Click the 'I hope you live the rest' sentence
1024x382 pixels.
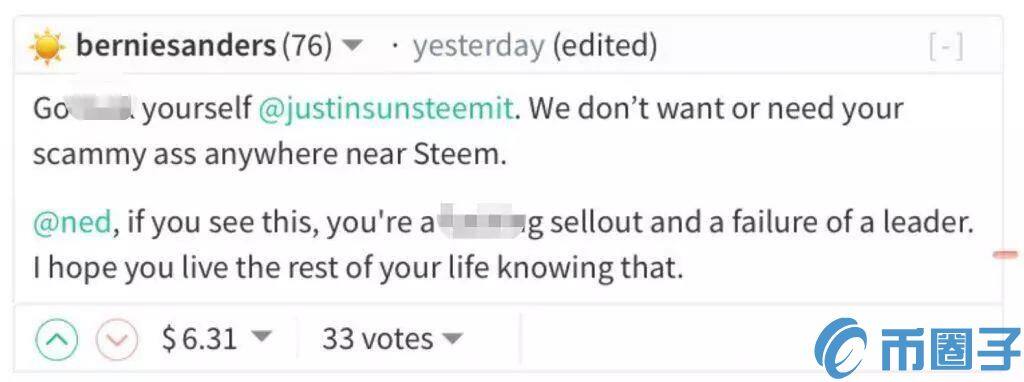click(x=358, y=268)
